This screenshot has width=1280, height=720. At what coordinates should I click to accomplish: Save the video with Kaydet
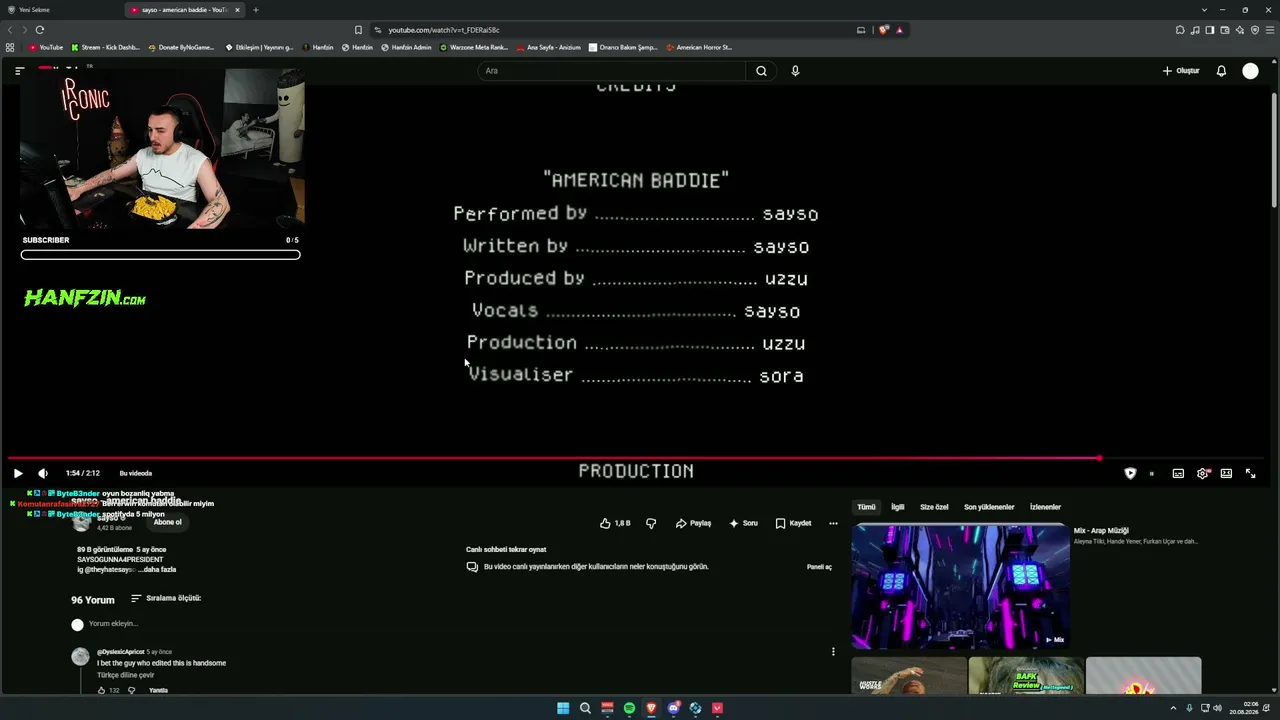pos(793,523)
